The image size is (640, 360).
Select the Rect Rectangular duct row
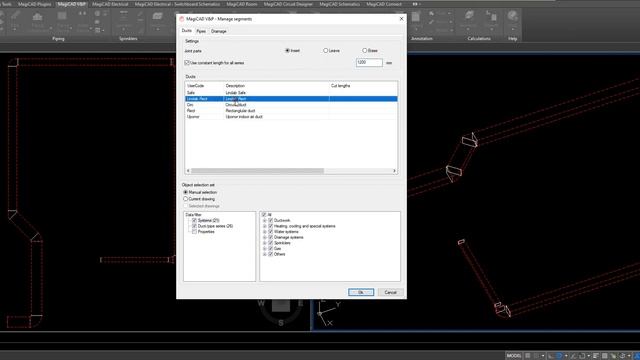pyautogui.click(x=291, y=111)
